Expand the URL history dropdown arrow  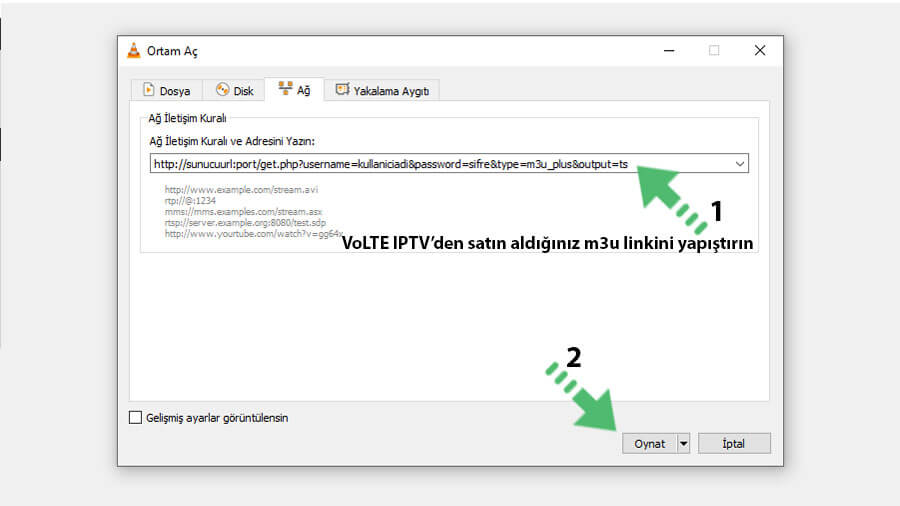pos(740,164)
